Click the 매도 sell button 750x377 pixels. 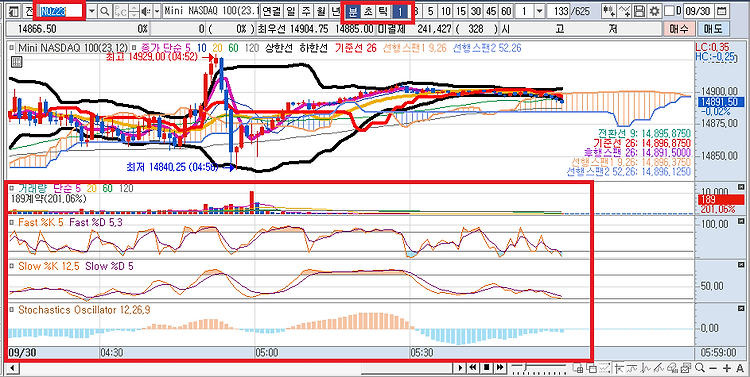point(715,29)
